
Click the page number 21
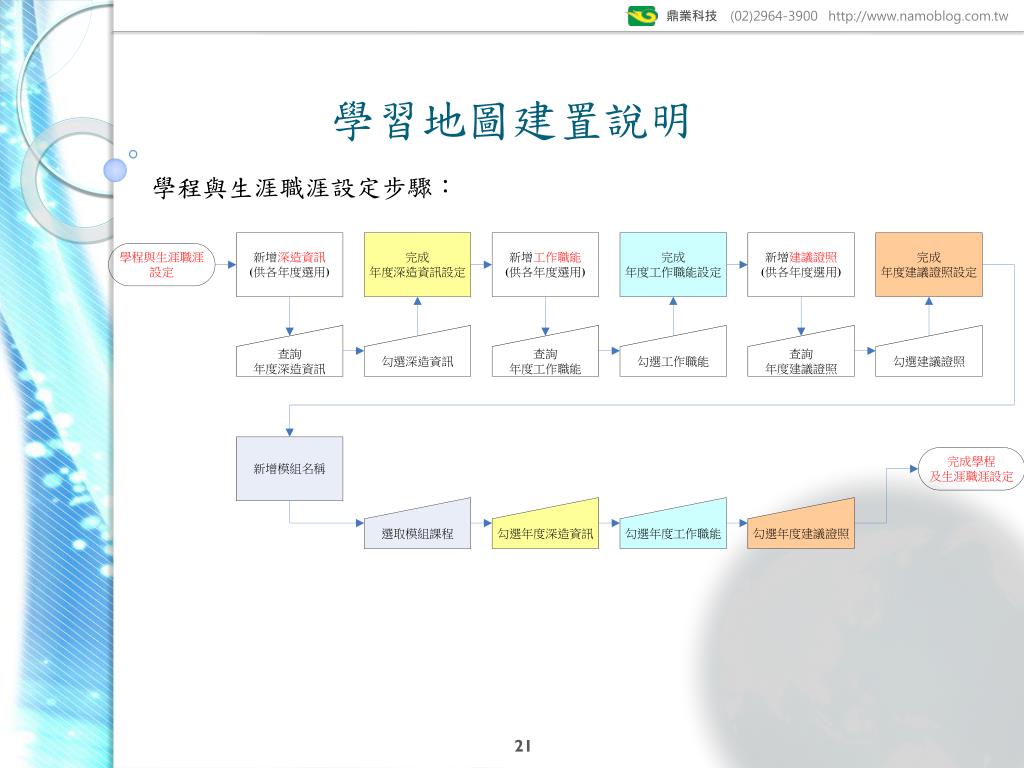click(522, 746)
